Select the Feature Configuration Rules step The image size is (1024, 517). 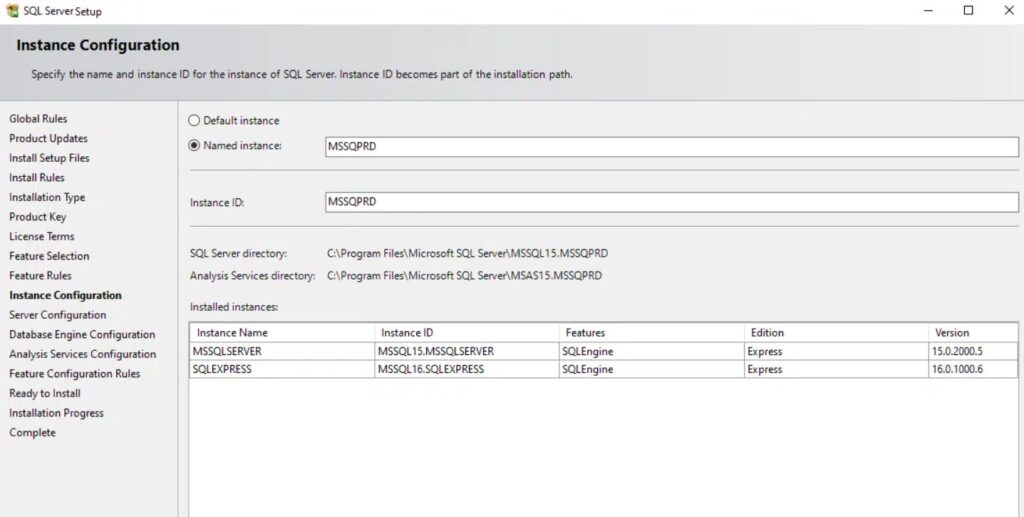click(x=74, y=373)
